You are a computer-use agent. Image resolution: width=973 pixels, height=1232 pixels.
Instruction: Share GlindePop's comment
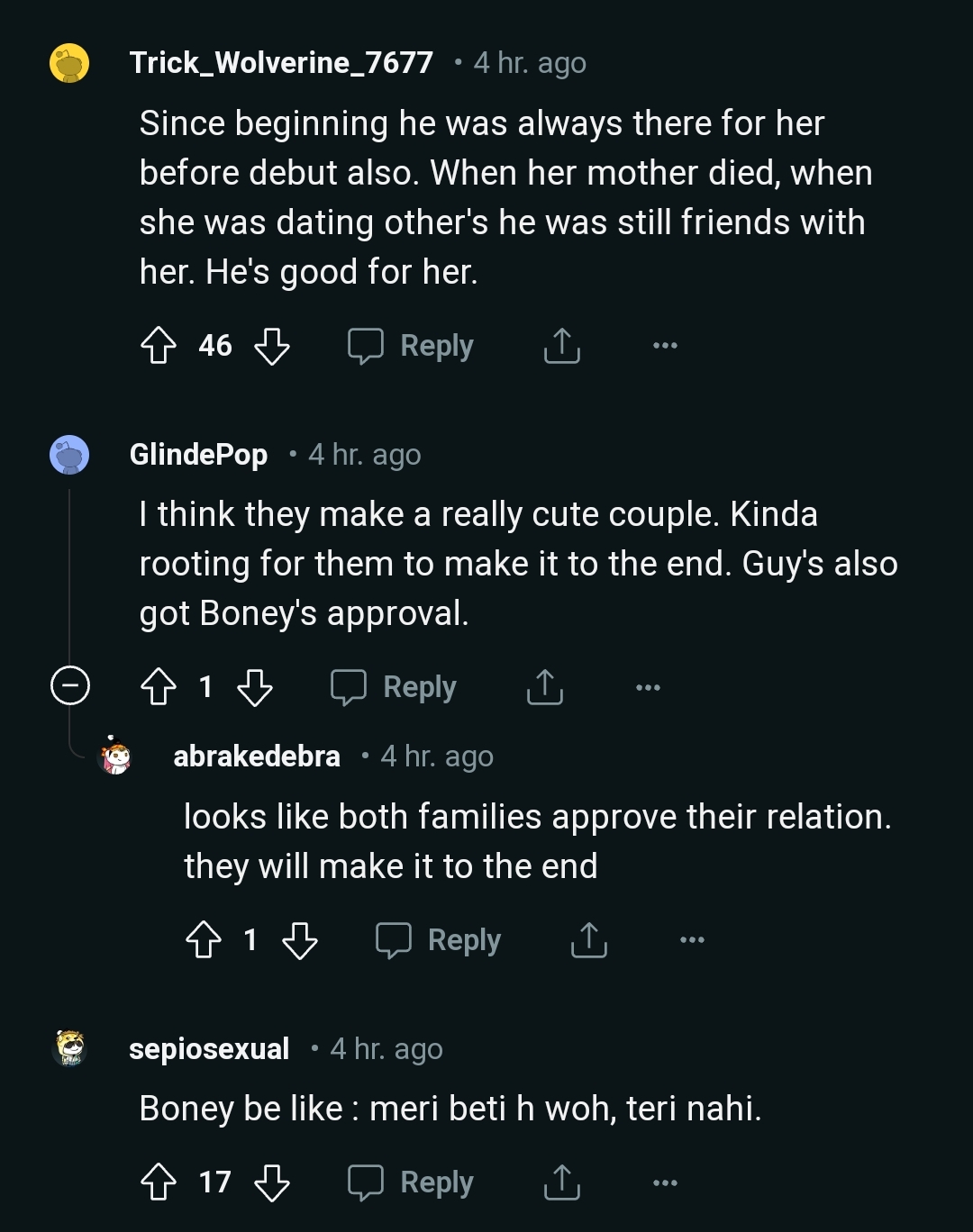tap(544, 687)
